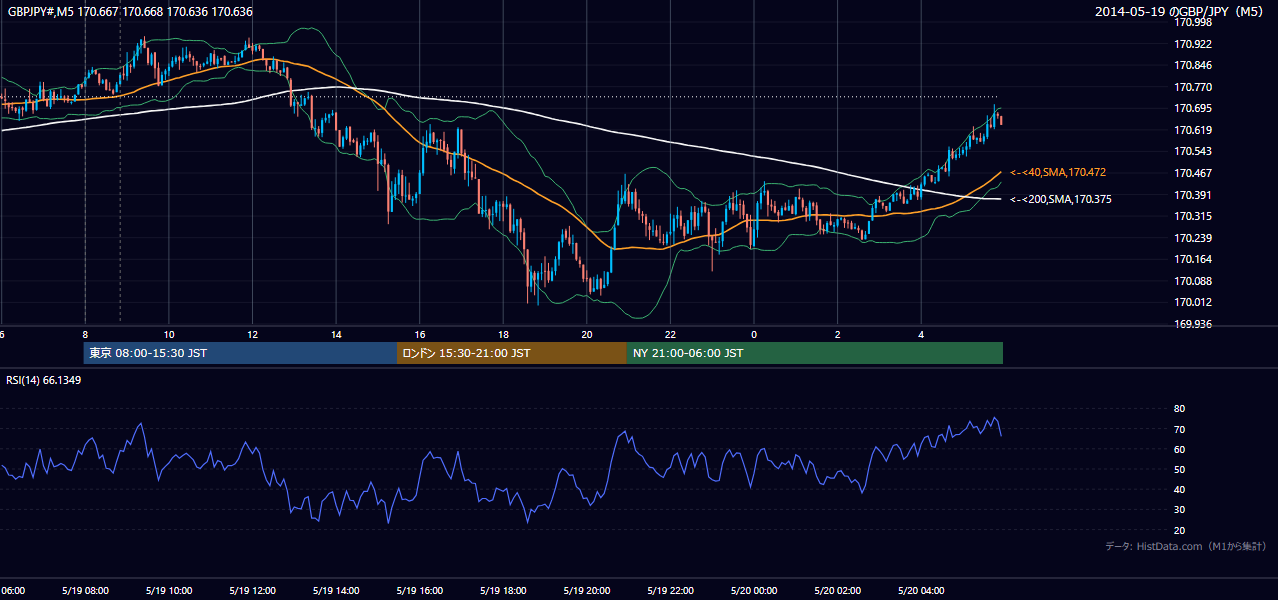Click RSI scale value 50
The height and width of the screenshot is (600, 1278).
click(1180, 470)
